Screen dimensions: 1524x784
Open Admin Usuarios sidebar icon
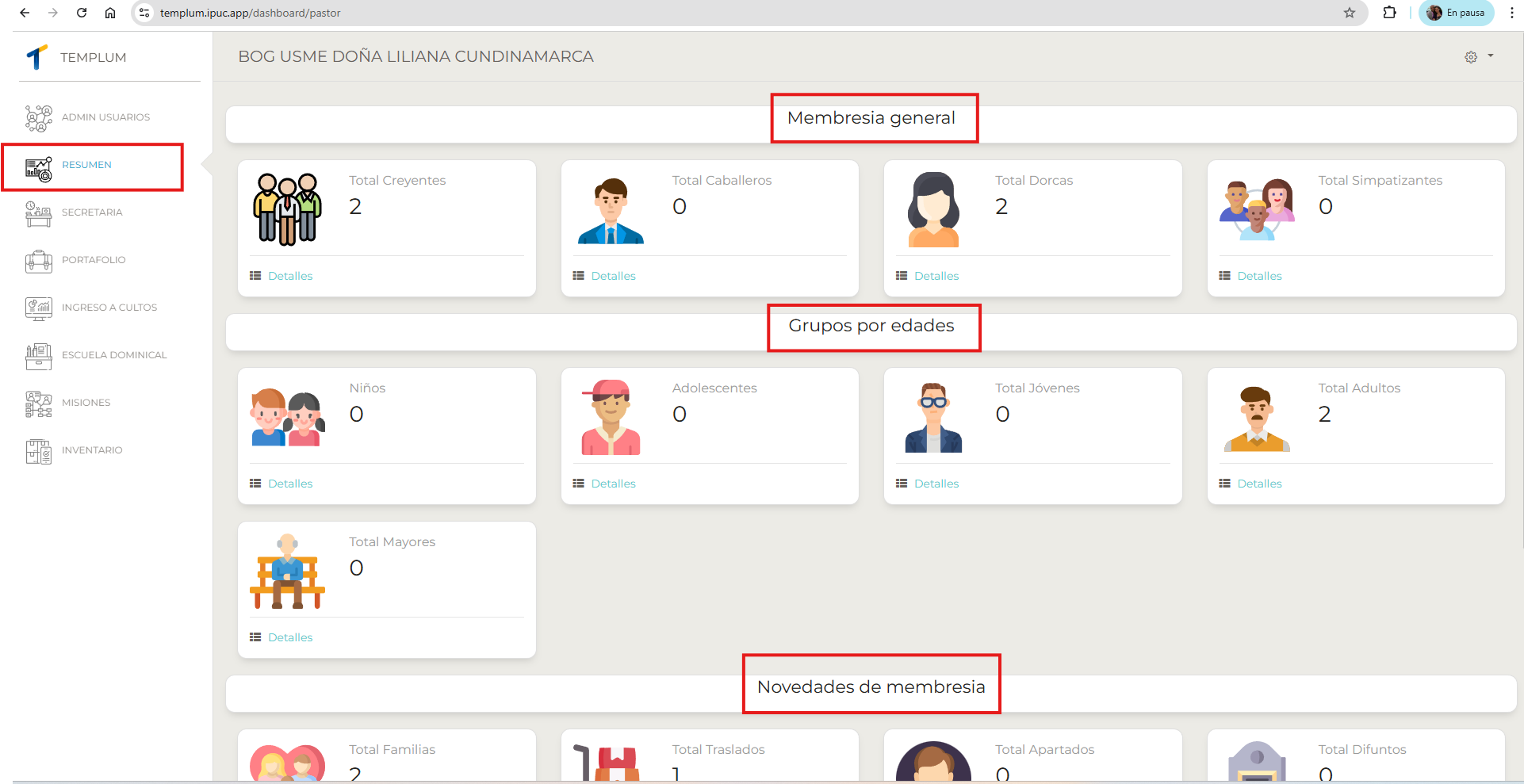tap(38, 118)
